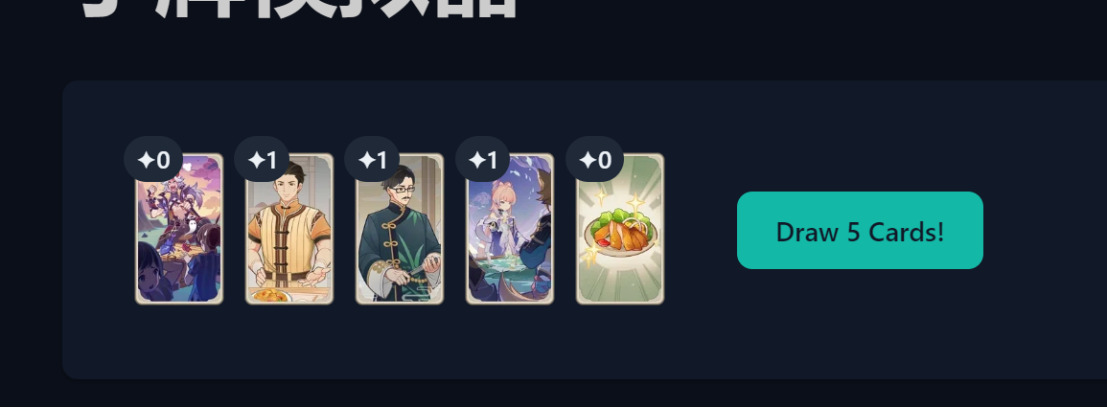This screenshot has height=408, width=1107.
Task: Click the ✦1 badge on pink-haired girl card
Action: [483, 160]
